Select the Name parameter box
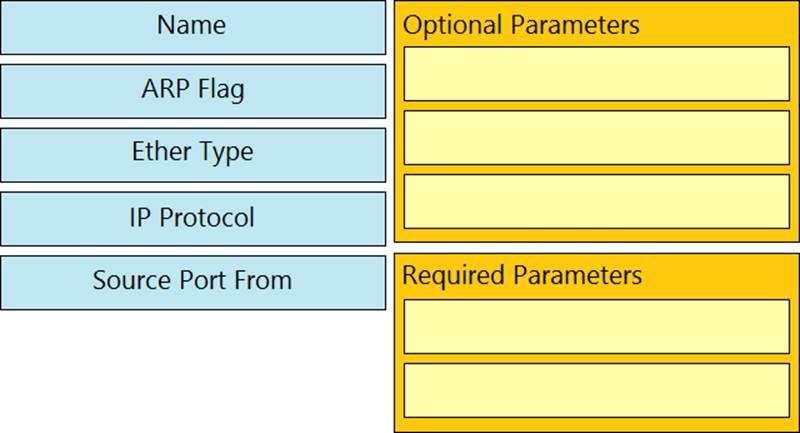 coord(193,27)
